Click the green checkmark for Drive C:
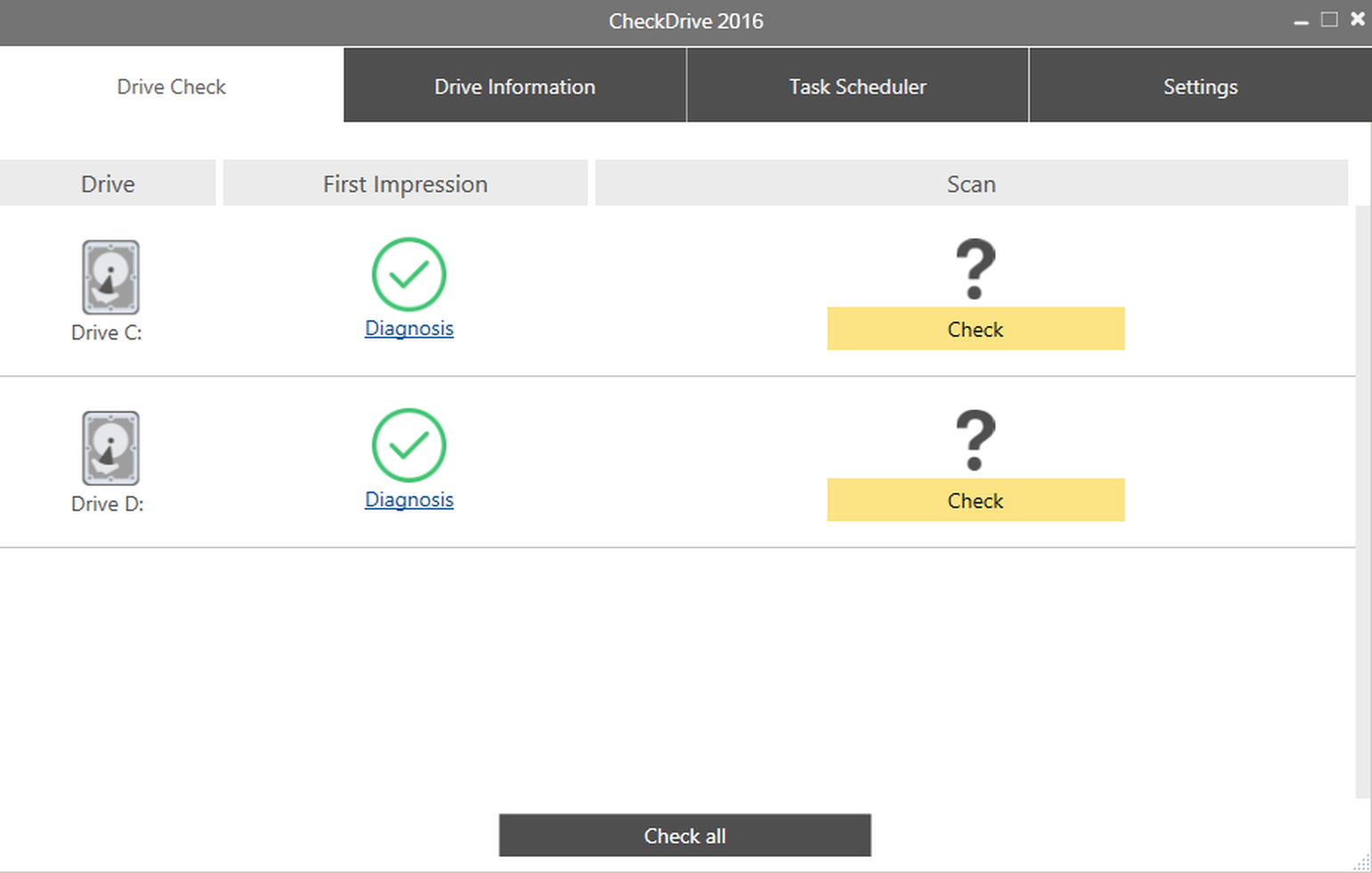This screenshot has width=1372, height=873. click(x=409, y=274)
